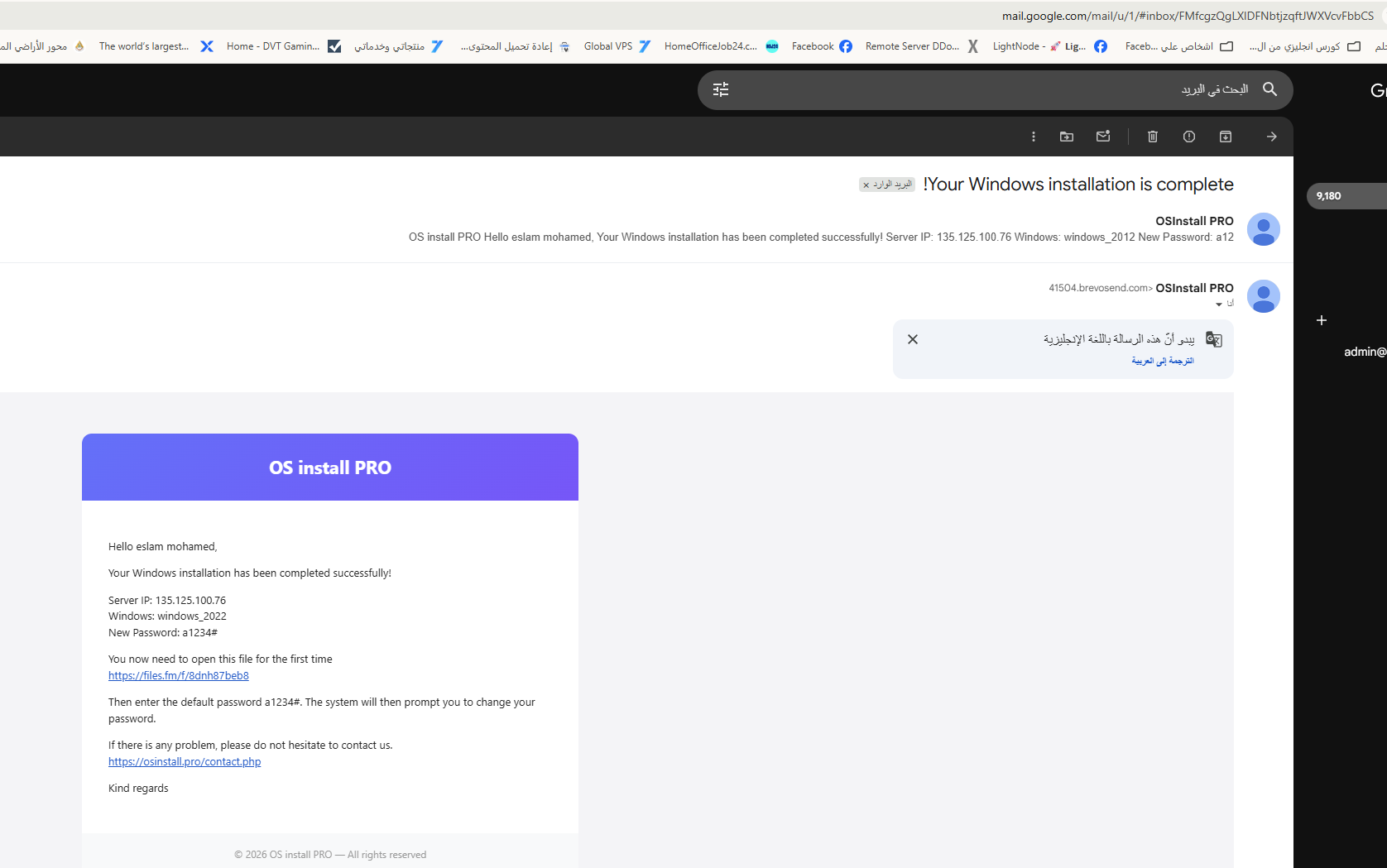Show advanced search options sliders icon
The width and height of the screenshot is (1387, 868).
coord(721,89)
